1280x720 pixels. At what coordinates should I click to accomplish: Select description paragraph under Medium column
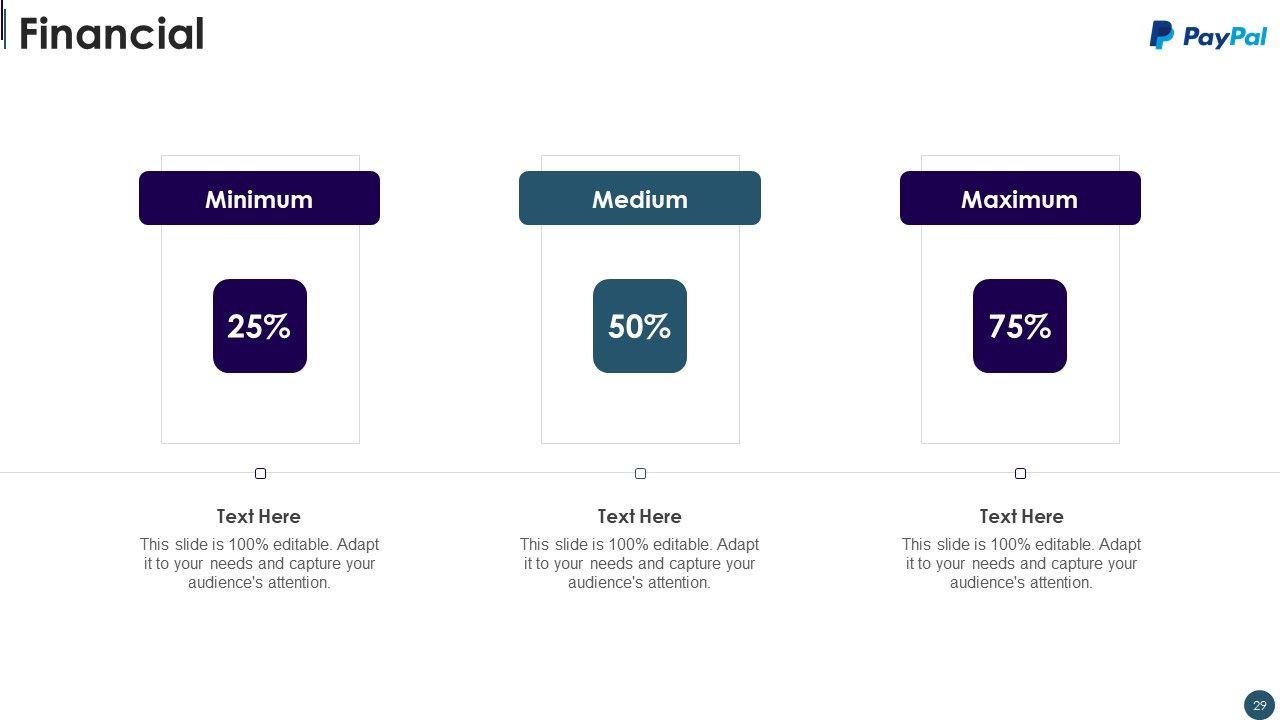click(640, 563)
